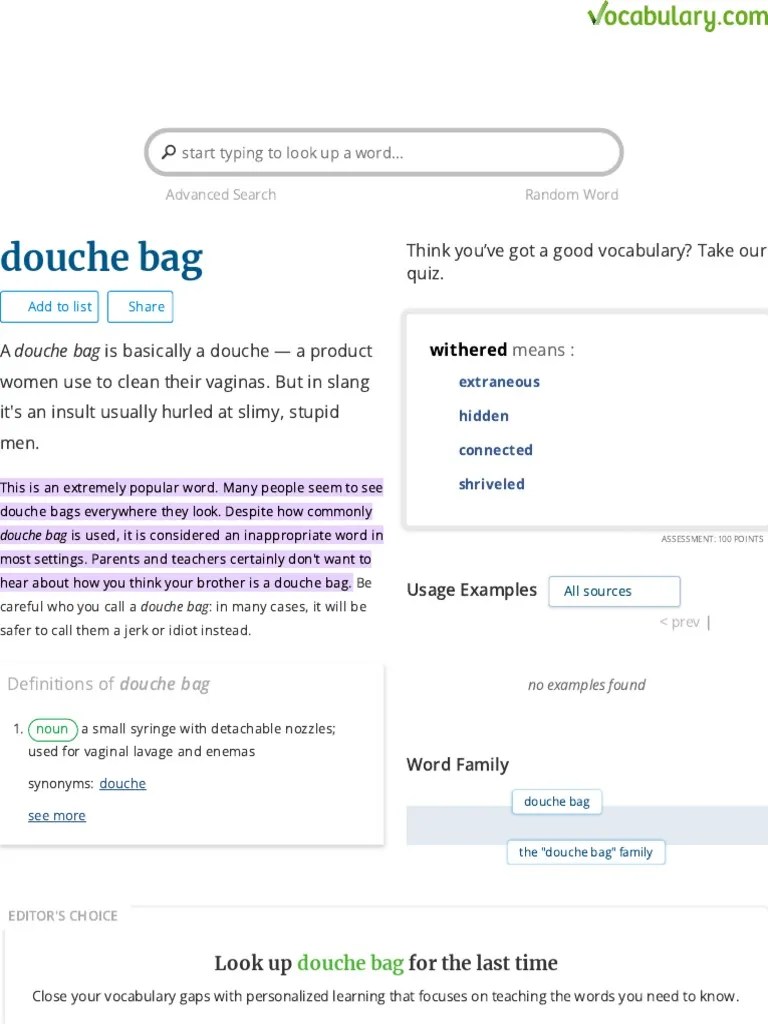Screen dimensions: 768x1024
Task: Open Advanced Search
Action: tap(220, 194)
